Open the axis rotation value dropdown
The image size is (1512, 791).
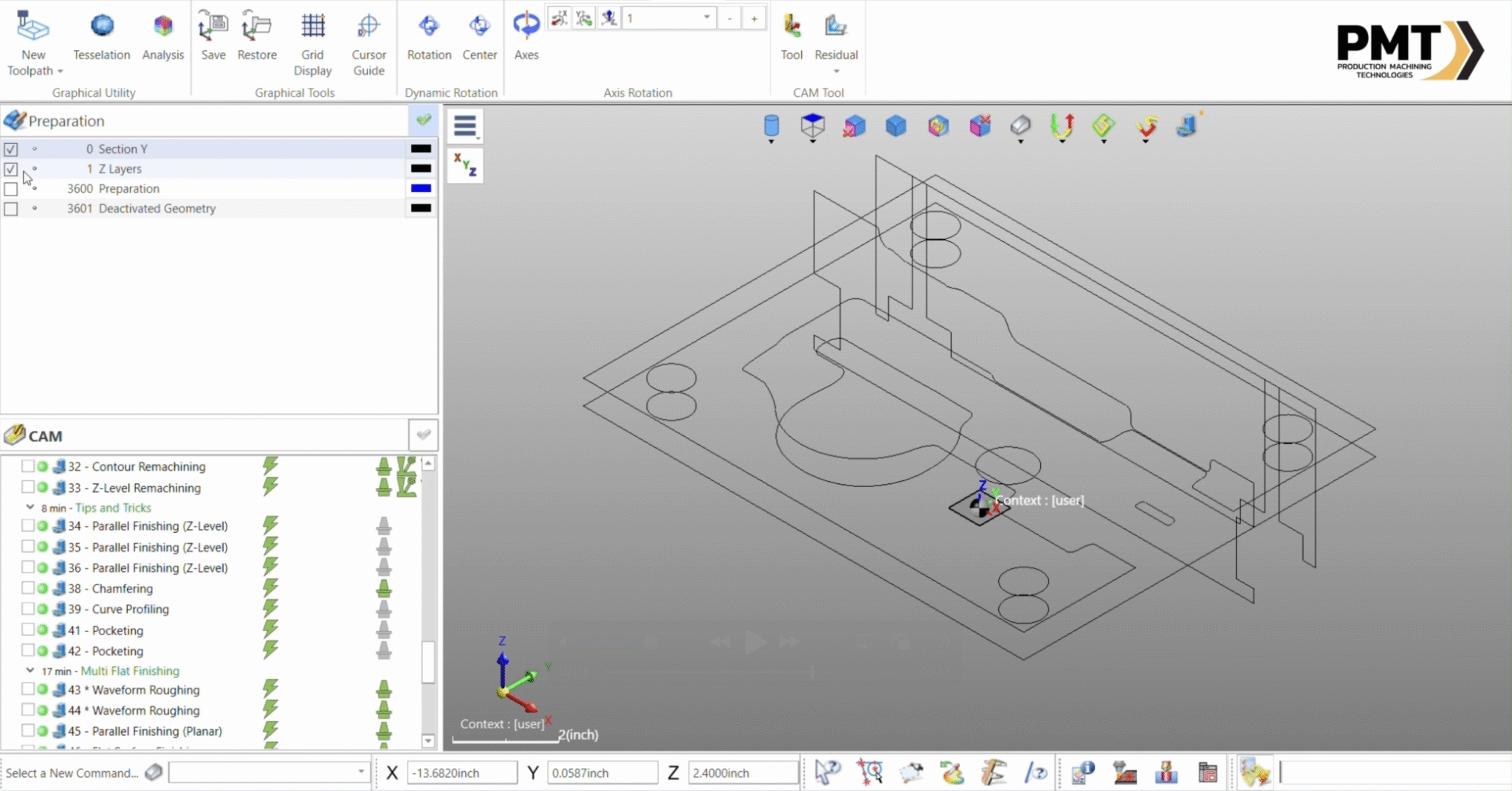pos(707,18)
